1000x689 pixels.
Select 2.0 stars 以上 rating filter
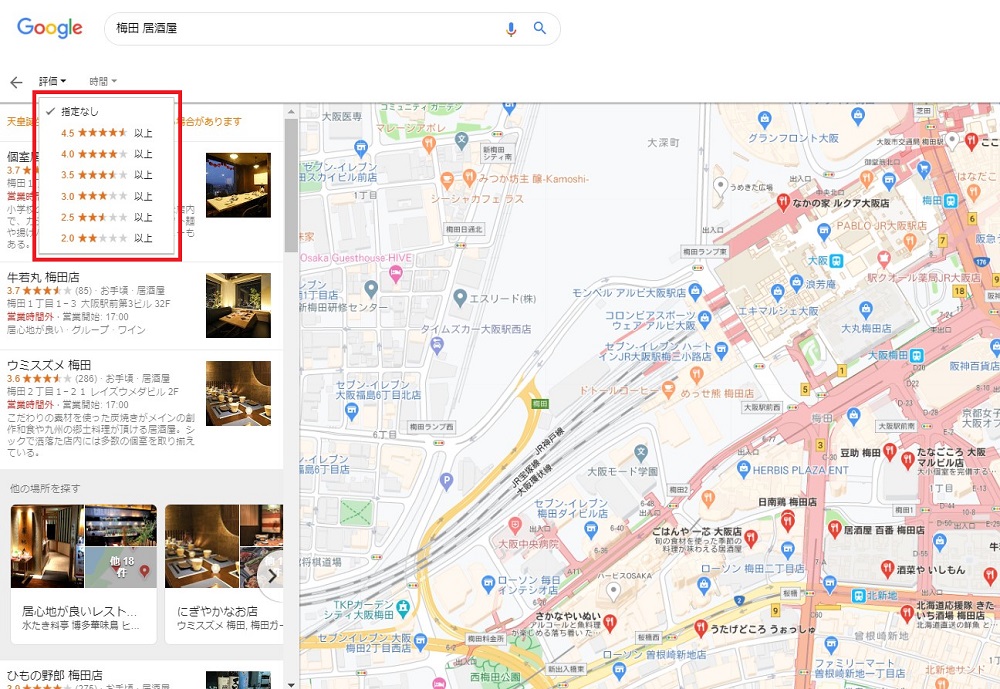pos(107,238)
